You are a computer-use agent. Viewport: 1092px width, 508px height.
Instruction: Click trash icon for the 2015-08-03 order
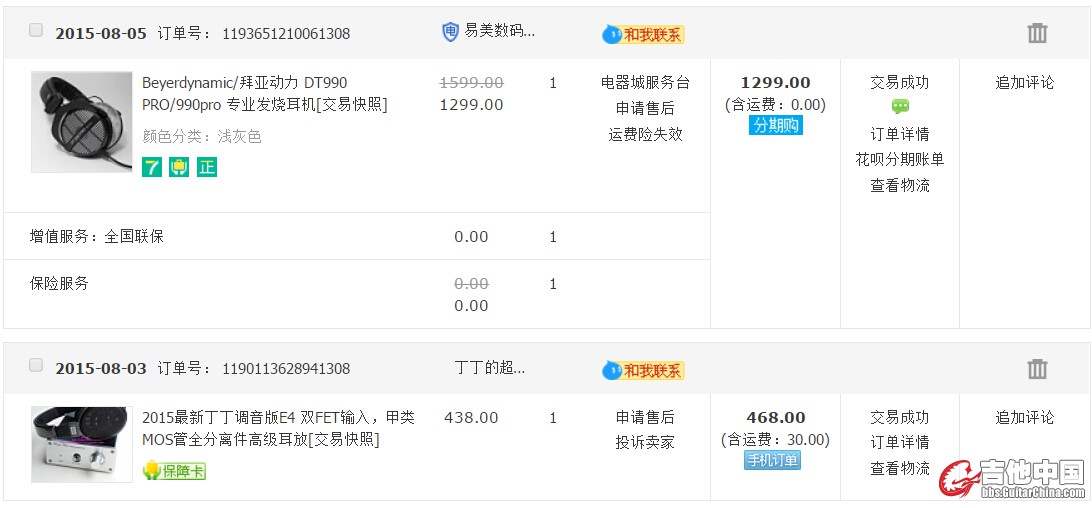(1037, 369)
